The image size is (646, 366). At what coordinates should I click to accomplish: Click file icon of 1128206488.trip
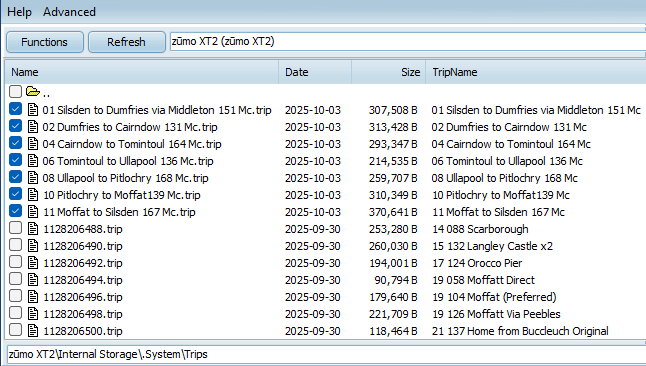coord(33,228)
